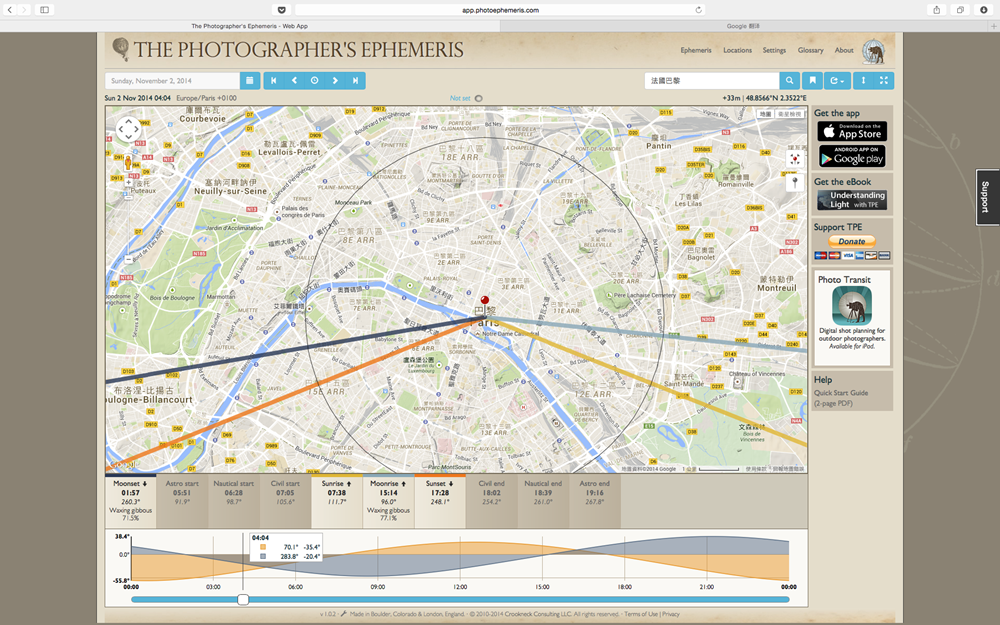Open the Support side tab
This screenshot has height=625, width=1000.
pos(987,197)
